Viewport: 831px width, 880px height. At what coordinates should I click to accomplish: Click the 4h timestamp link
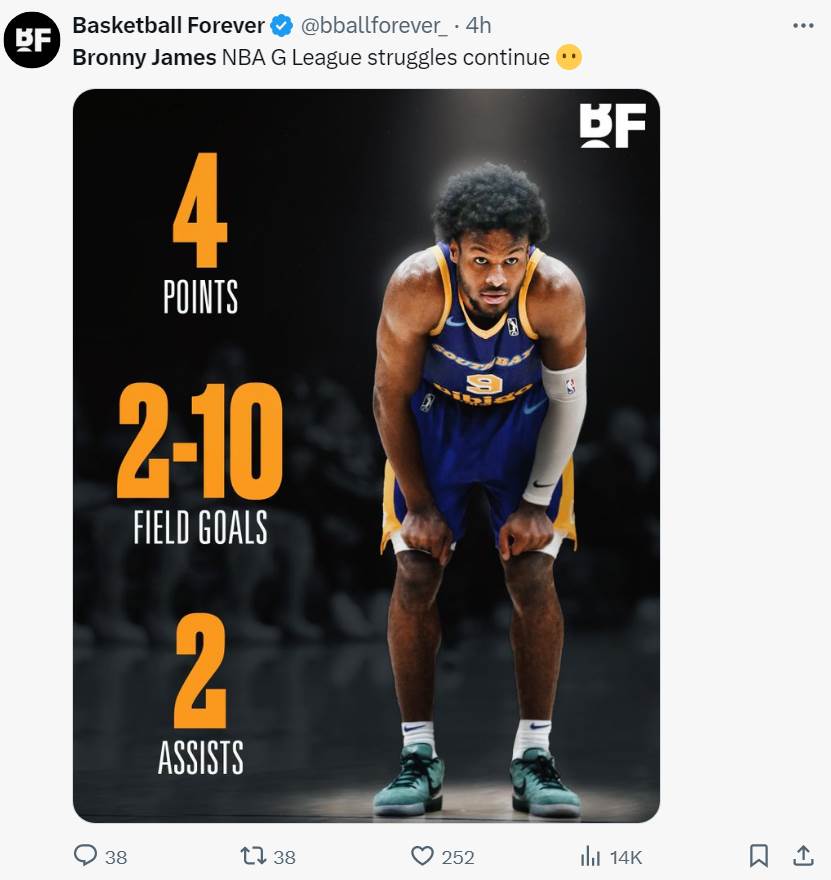click(479, 26)
